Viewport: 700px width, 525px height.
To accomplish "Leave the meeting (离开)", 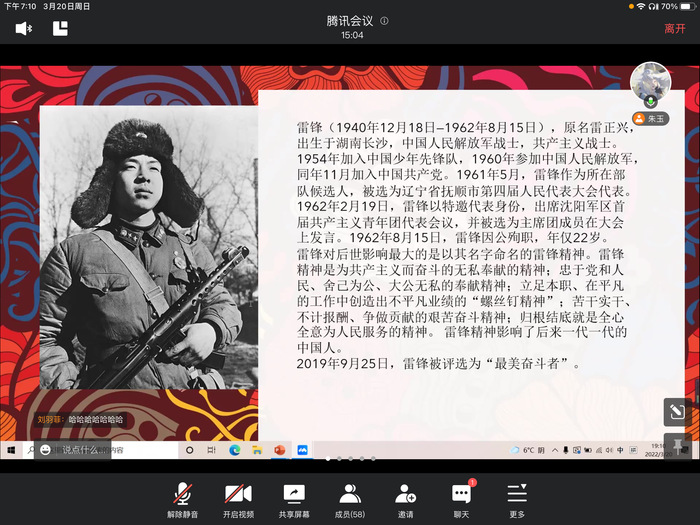I will (675, 29).
